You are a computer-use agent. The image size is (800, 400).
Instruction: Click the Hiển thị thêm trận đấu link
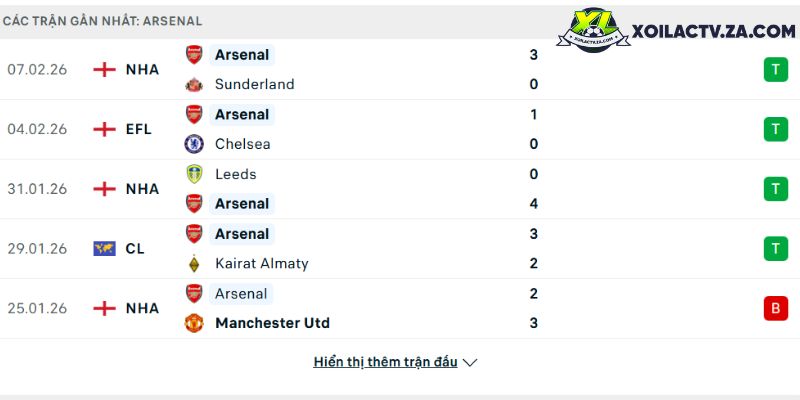385,362
